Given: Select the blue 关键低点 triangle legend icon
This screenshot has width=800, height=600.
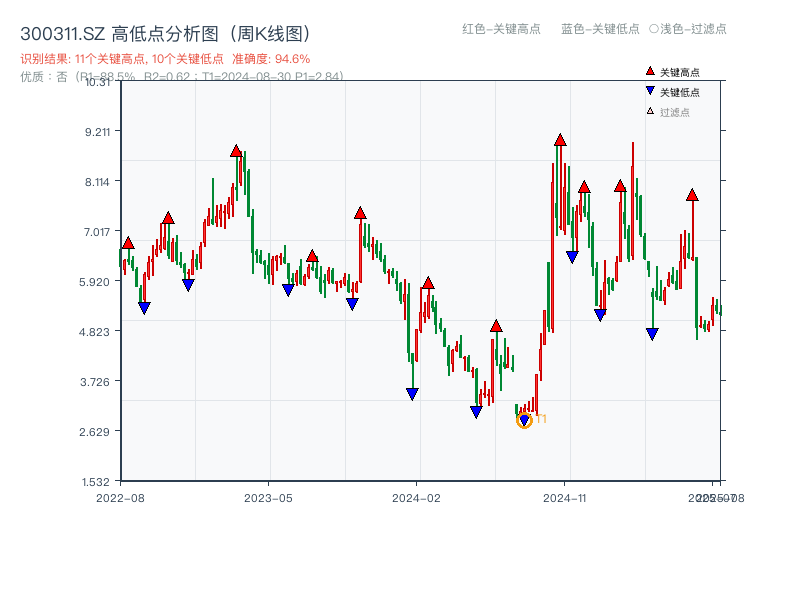Looking at the screenshot, I should (x=649, y=88).
